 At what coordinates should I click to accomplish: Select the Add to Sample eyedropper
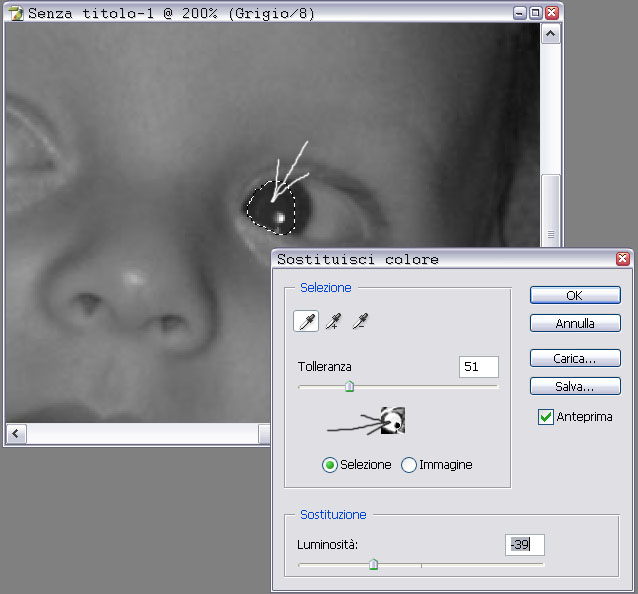(334, 321)
